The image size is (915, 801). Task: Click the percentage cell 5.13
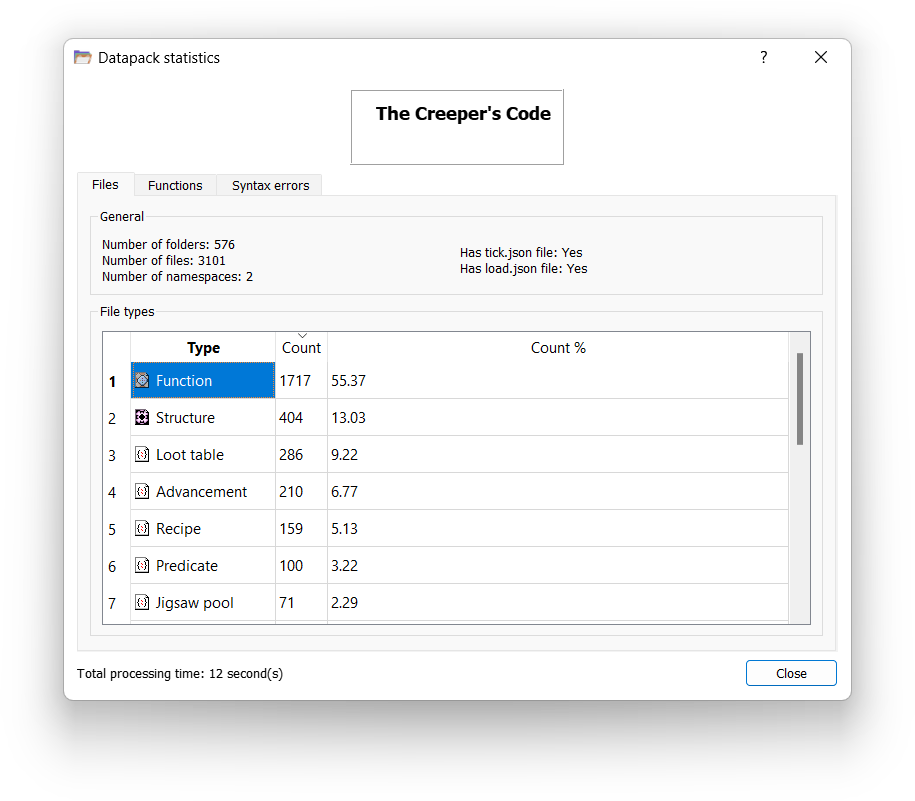558,529
